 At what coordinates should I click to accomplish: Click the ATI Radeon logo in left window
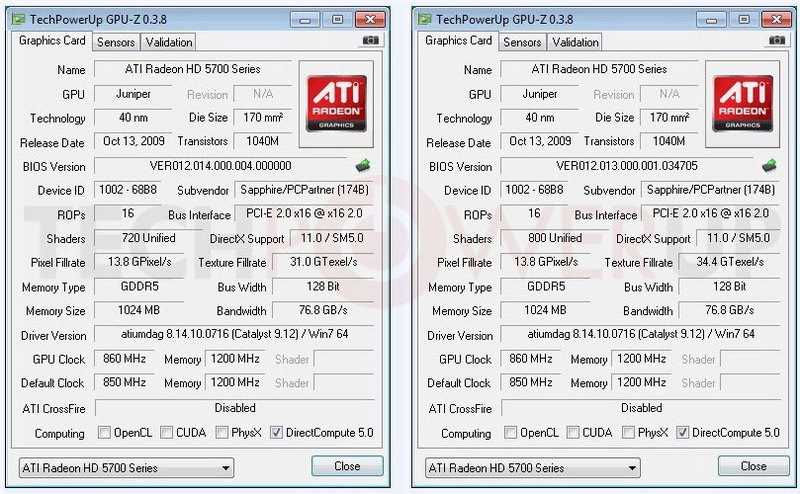[x=336, y=104]
